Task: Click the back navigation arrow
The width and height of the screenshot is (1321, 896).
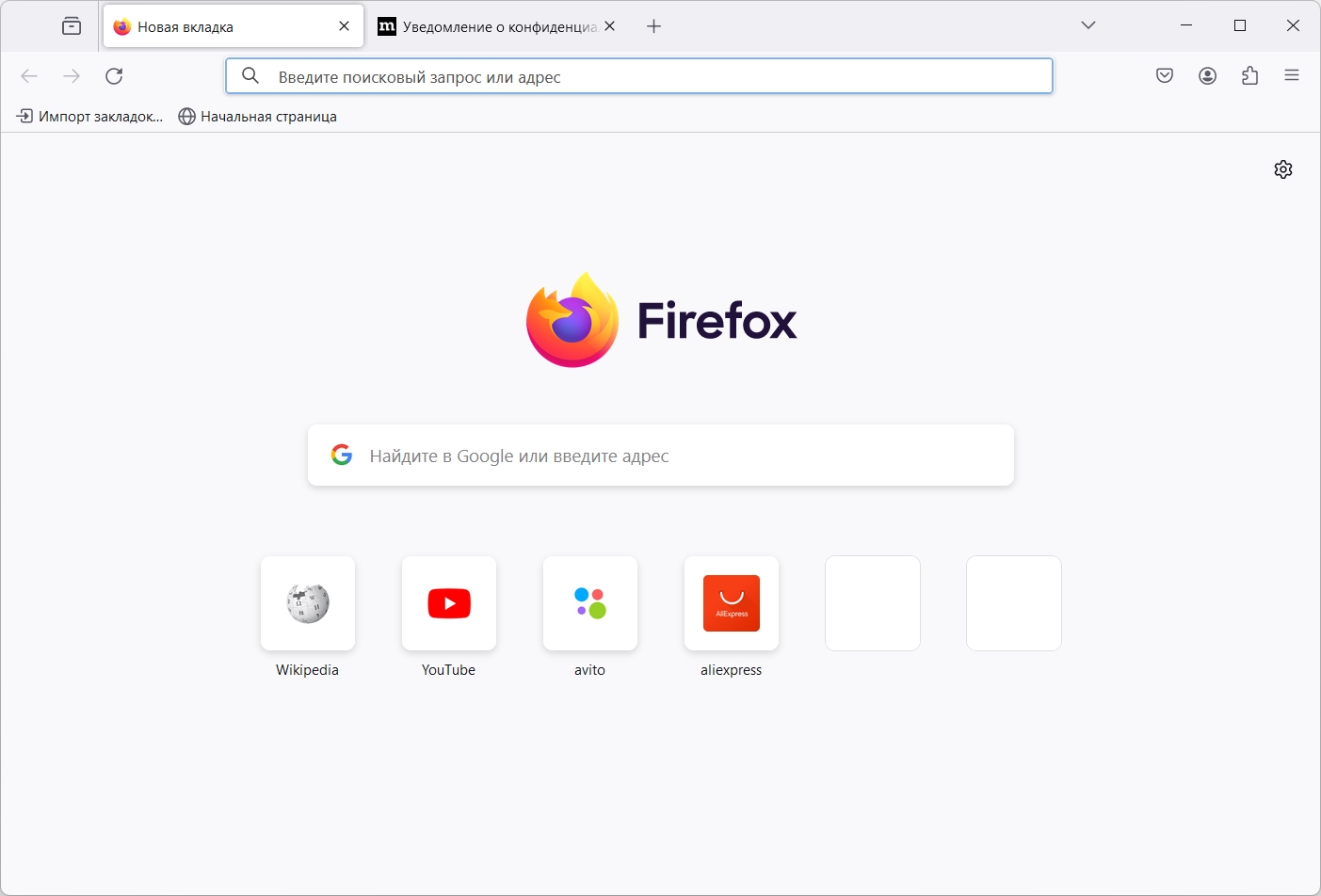Action: pos(29,76)
